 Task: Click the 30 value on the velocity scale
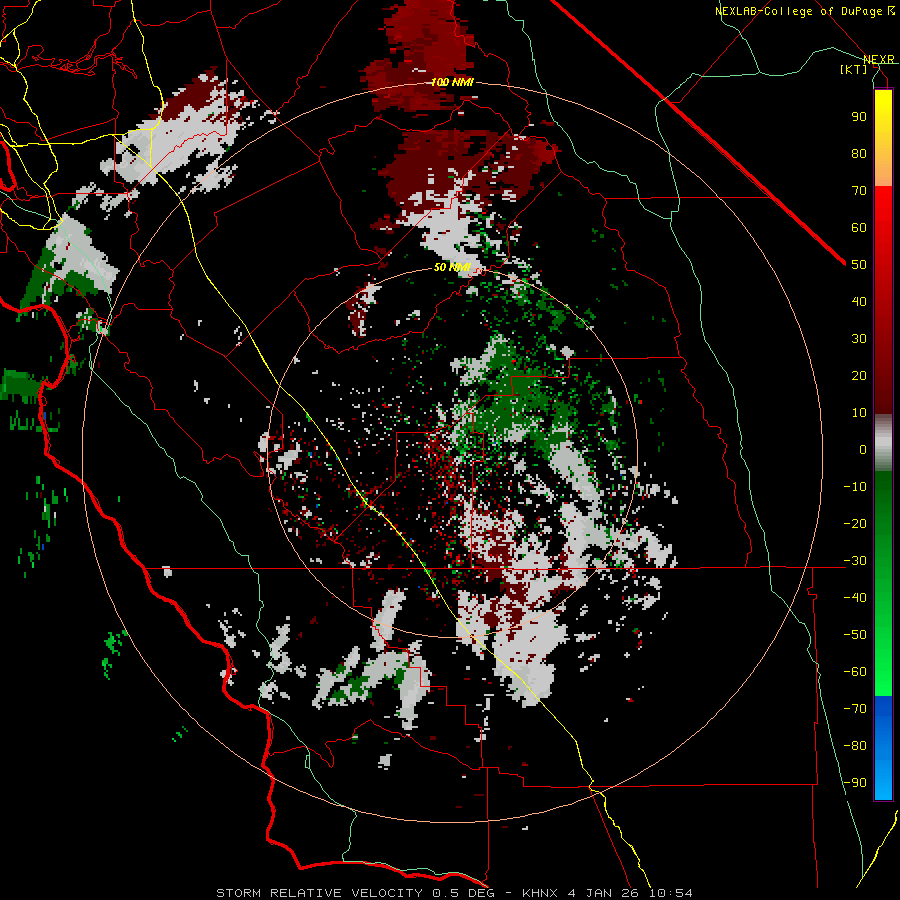tap(859, 339)
